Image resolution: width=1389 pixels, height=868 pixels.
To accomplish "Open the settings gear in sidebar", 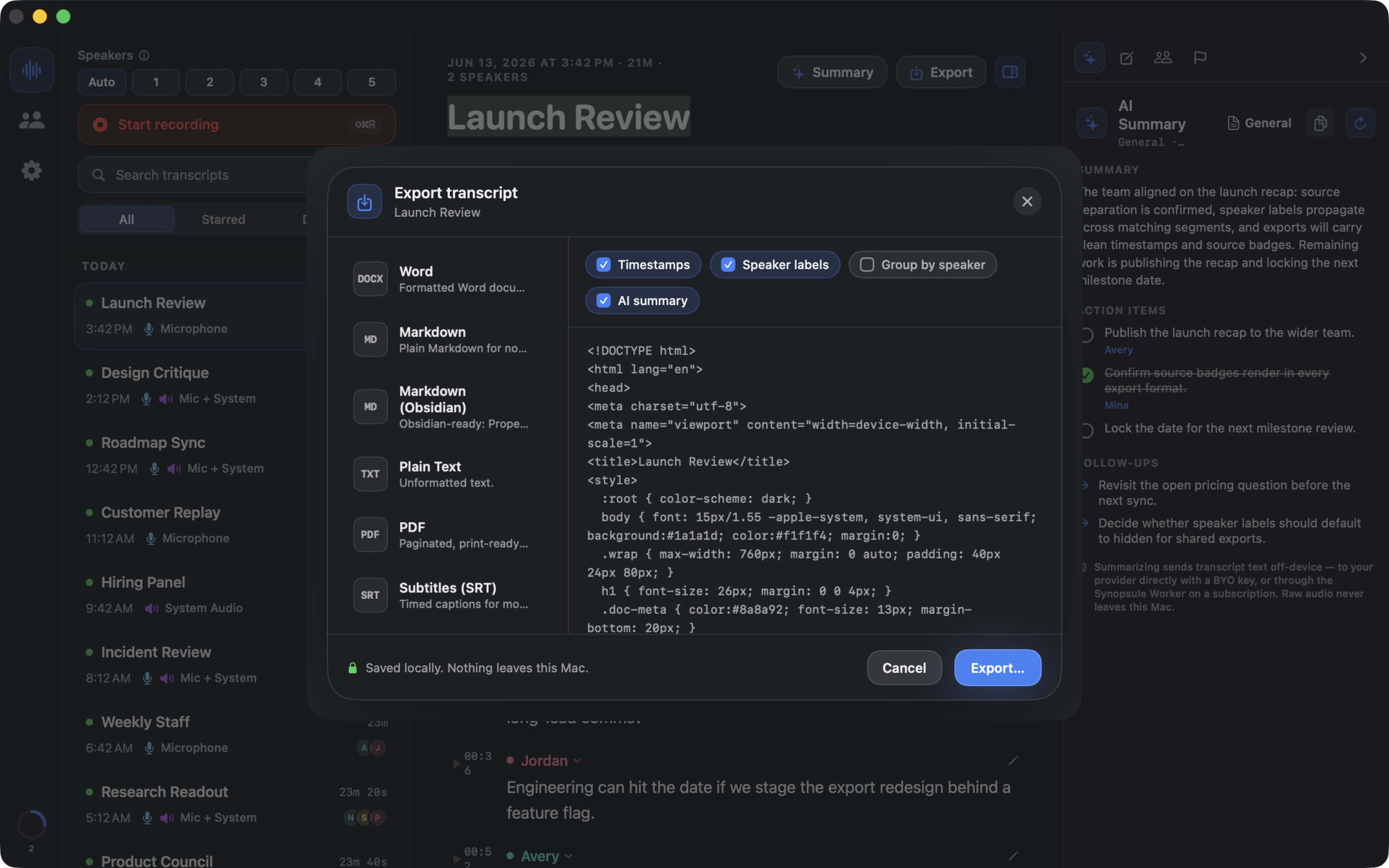I will click(x=31, y=171).
